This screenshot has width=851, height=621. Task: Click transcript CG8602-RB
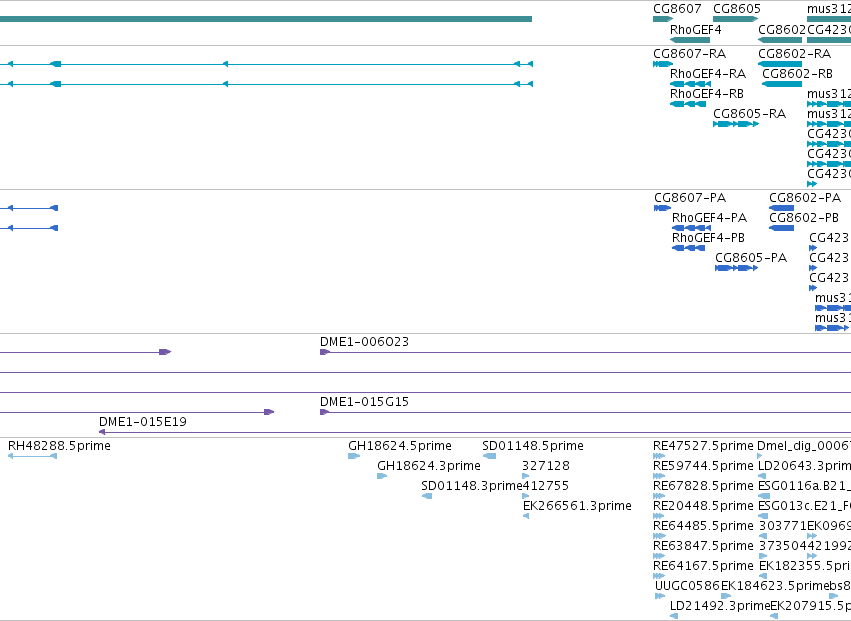[797, 74]
